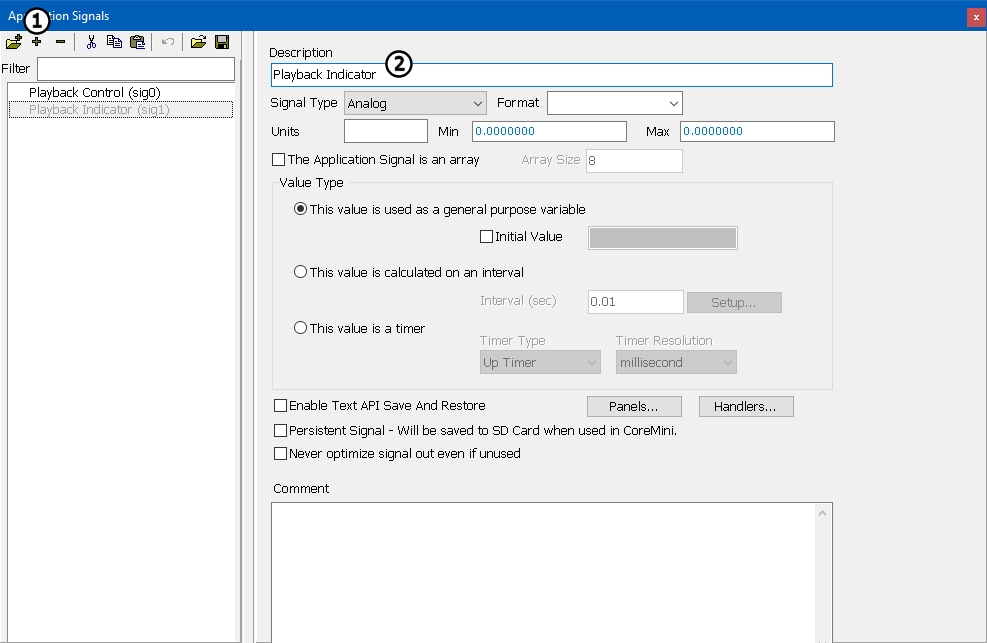This screenshot has width=987, height=643.
Task: Open the Signal Type dropdown
Action: coord(415,103)
